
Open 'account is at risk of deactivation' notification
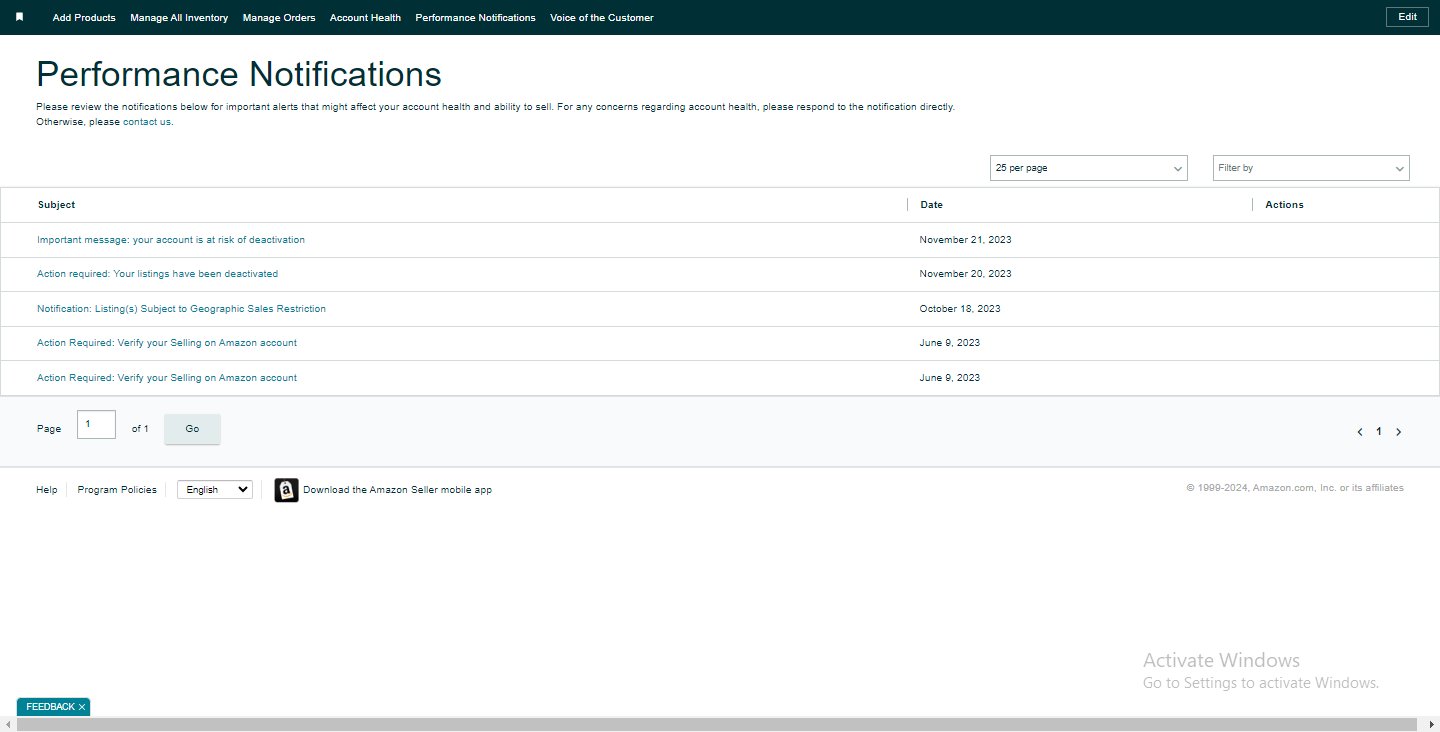pyautogui.click(x=171, y=240)
